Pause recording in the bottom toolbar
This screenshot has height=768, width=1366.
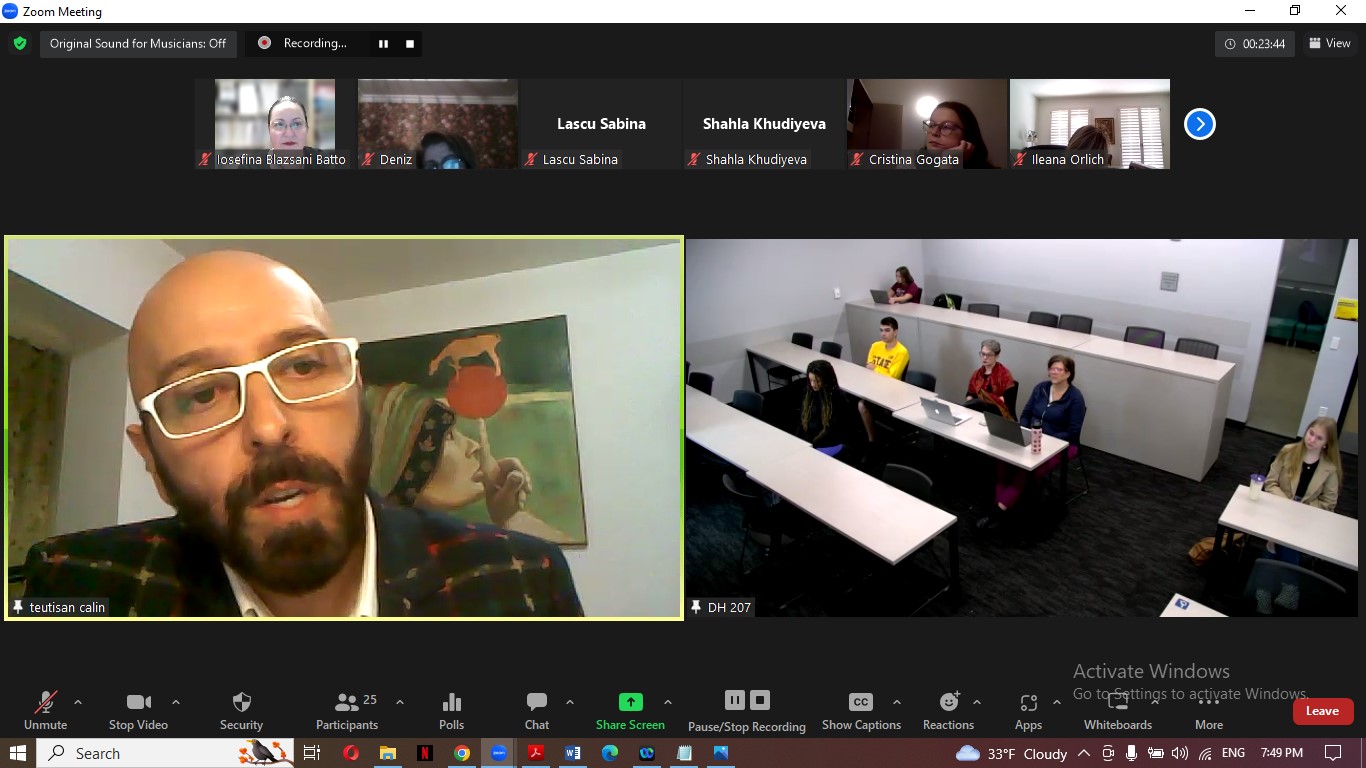(735, 700)
